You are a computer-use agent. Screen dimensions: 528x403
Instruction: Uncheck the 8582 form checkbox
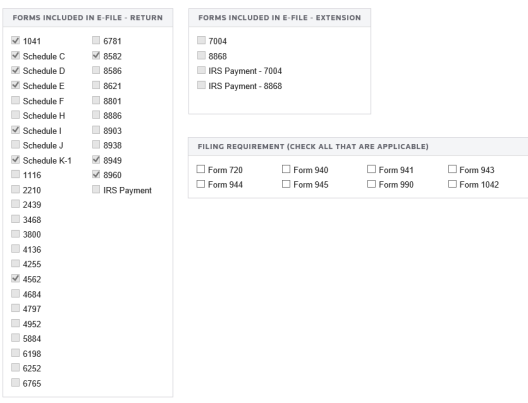[x=96, y=55]
